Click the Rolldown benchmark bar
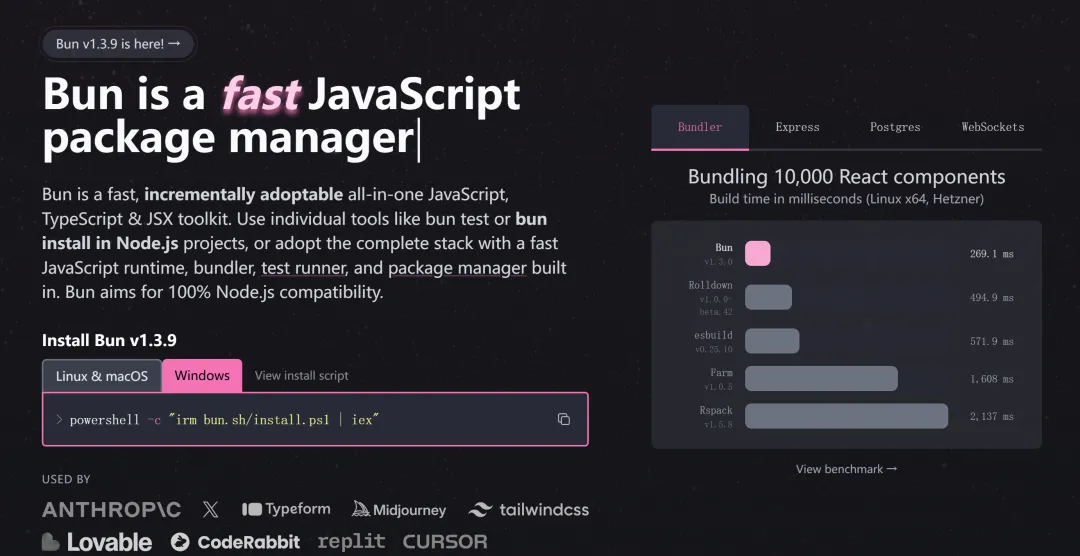 tap(769, 298)
